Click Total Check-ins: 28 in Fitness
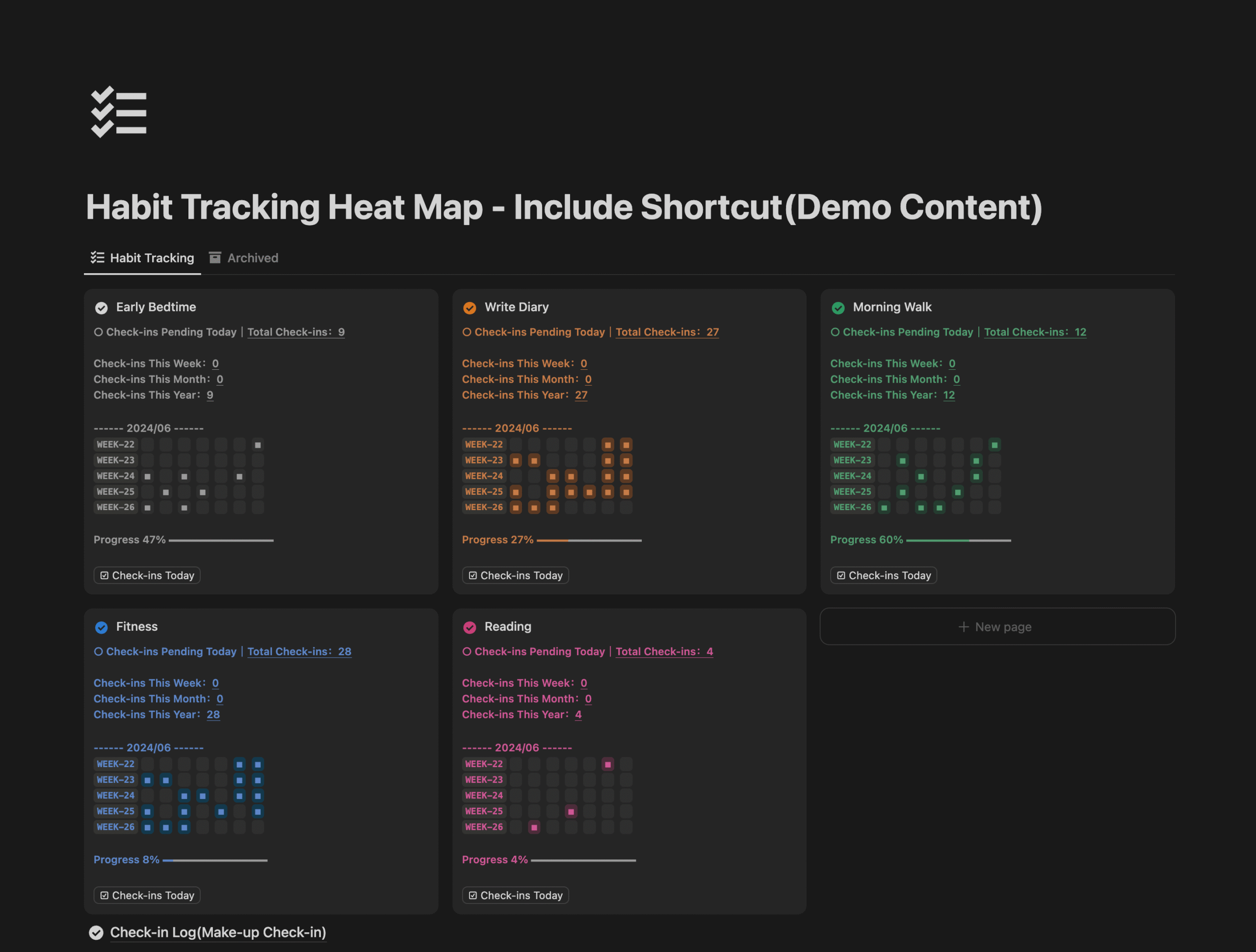The image size is (1256, 952). [x=299, y=652]
